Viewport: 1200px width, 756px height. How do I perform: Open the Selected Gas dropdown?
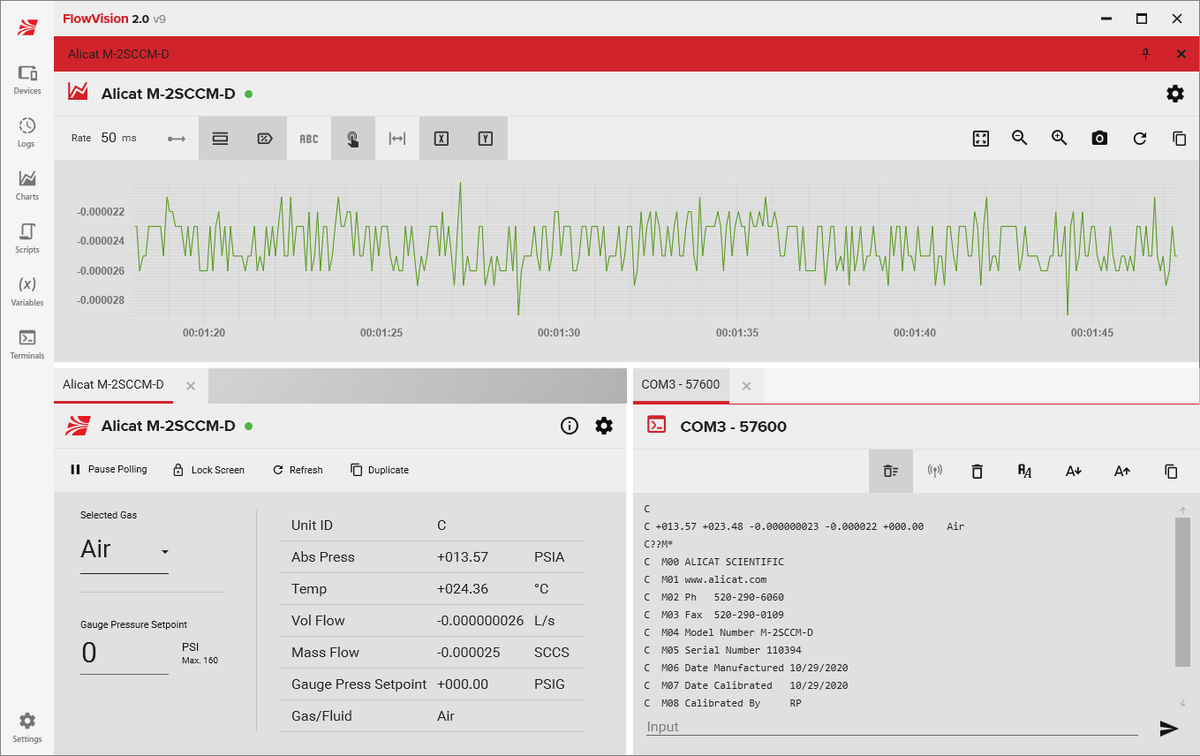click(x=125, y=550)
